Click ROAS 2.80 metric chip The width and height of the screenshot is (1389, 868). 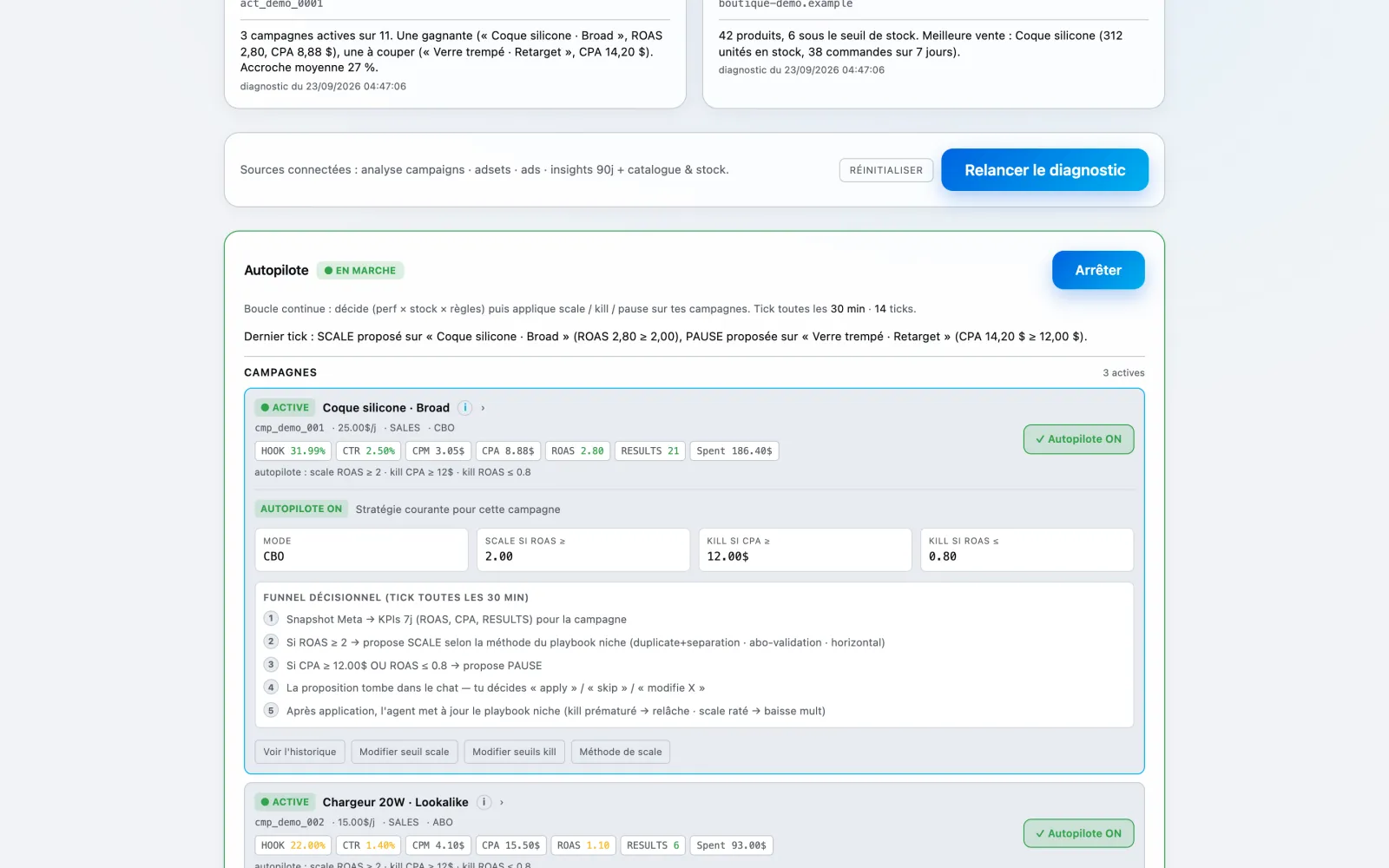click(x=577, y=451)
